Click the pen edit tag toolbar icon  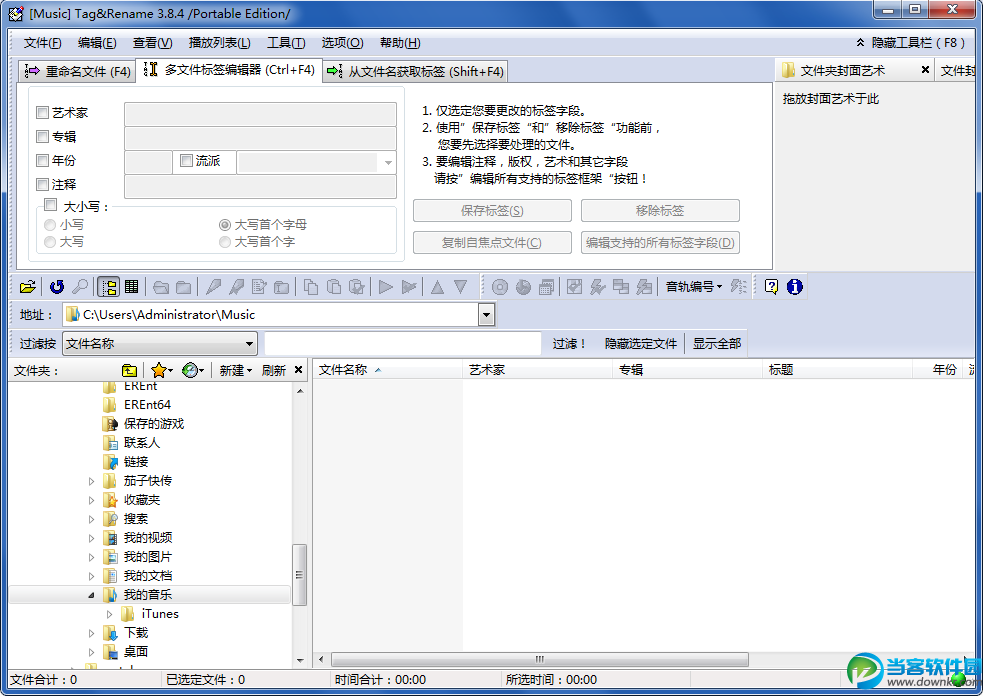click(x=213, y=287)
